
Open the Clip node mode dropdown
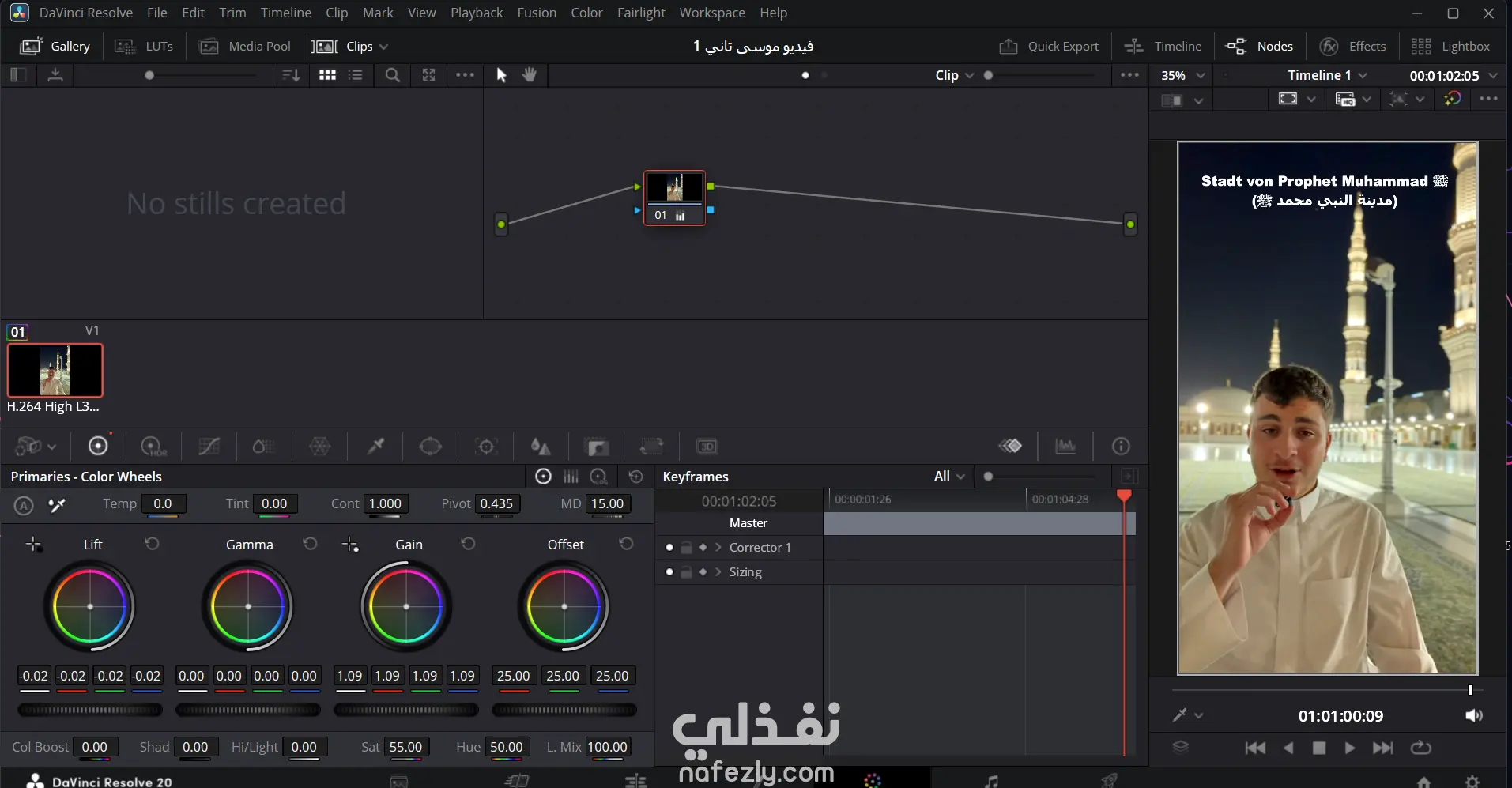[954, 75]
